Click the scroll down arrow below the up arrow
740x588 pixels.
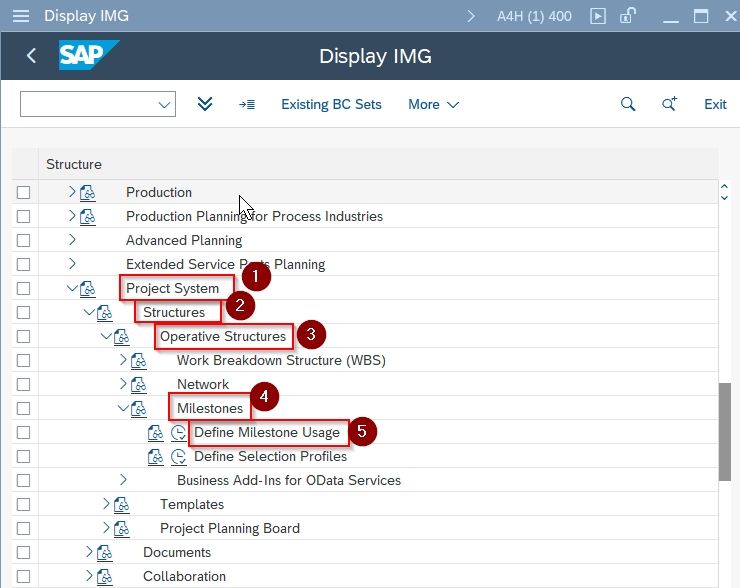click(724, 198)
